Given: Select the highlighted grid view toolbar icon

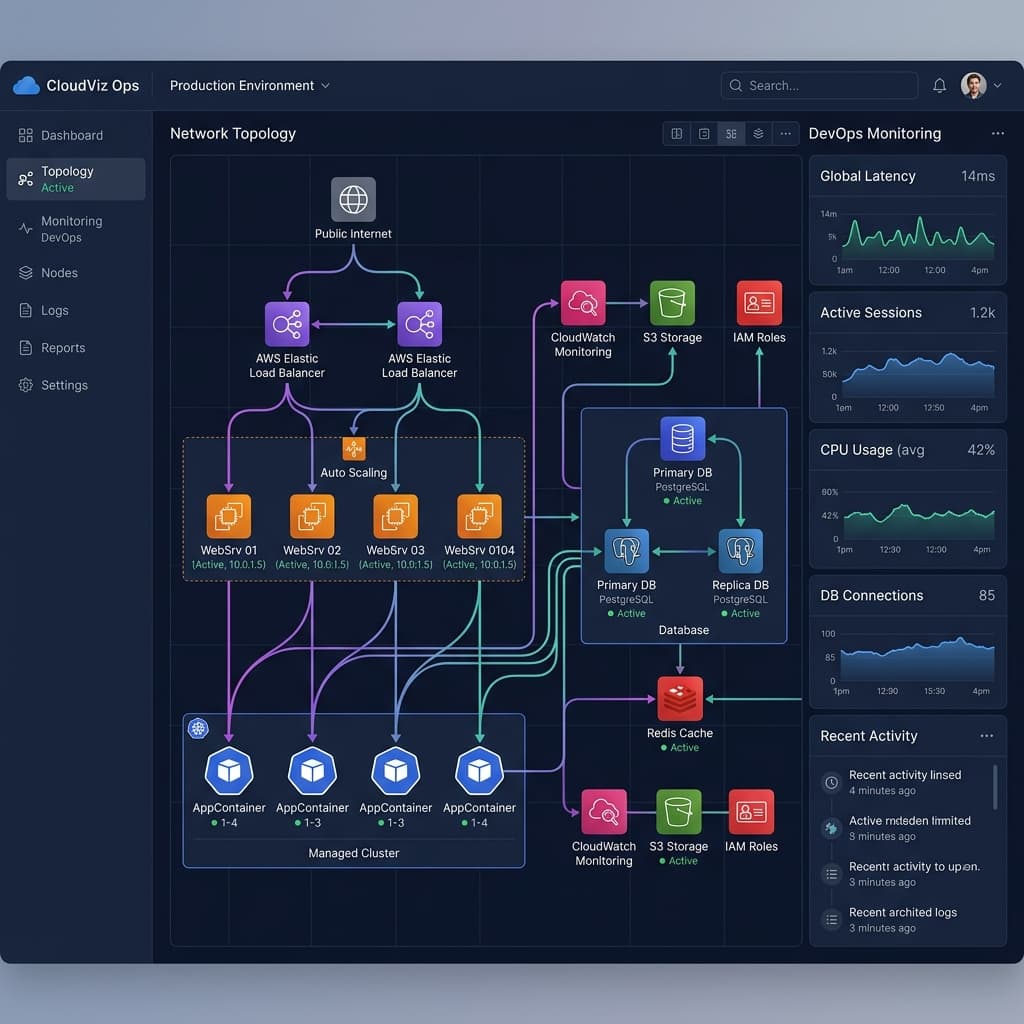Looking at the screenshot, I should [x=731, y=134].
